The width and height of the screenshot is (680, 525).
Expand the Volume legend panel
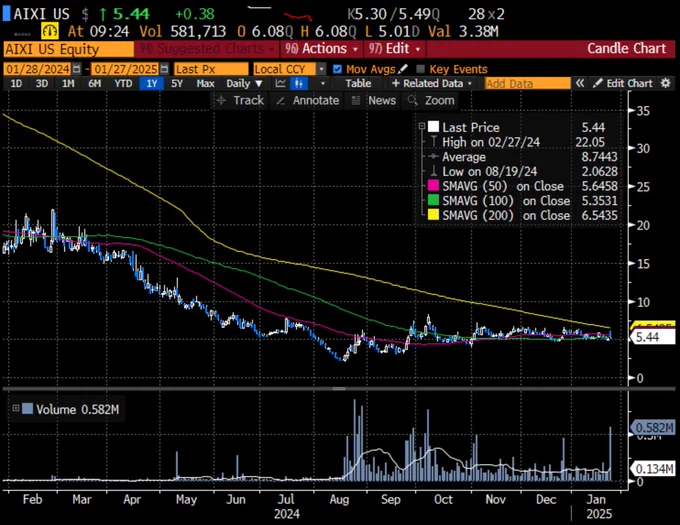coord(16,408)
